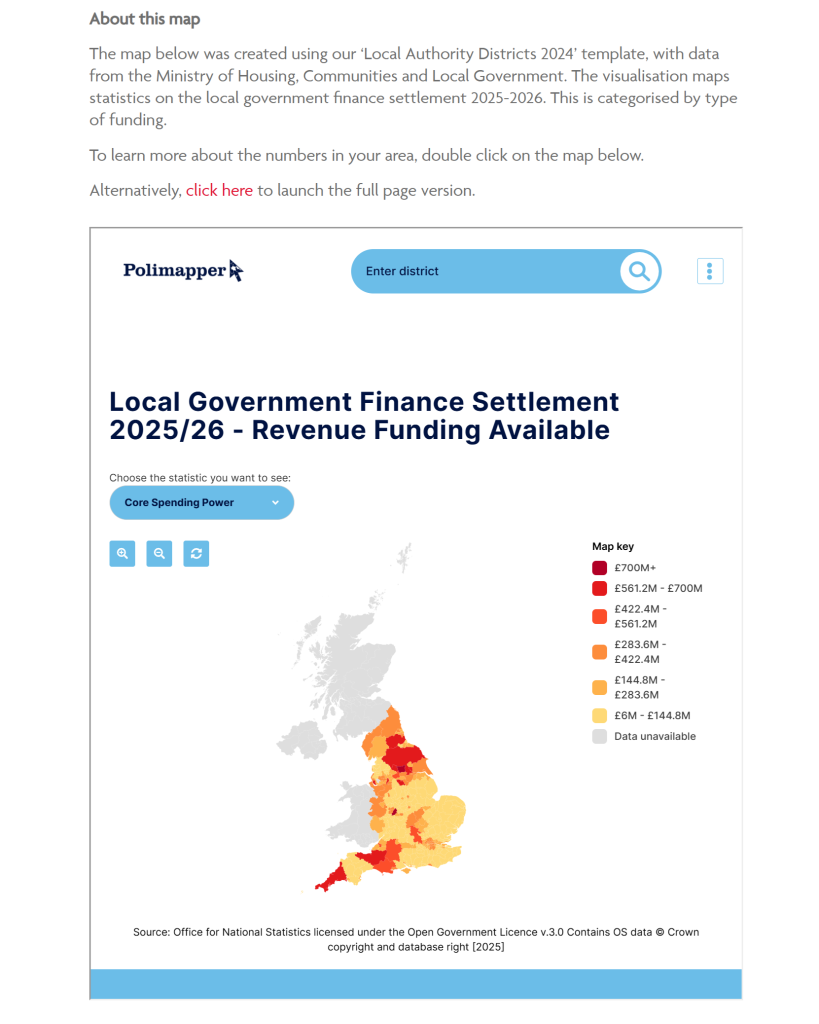The image size is (819, 1024).
Task: Select the Data unavailable grey swatch
Action: 600,736
